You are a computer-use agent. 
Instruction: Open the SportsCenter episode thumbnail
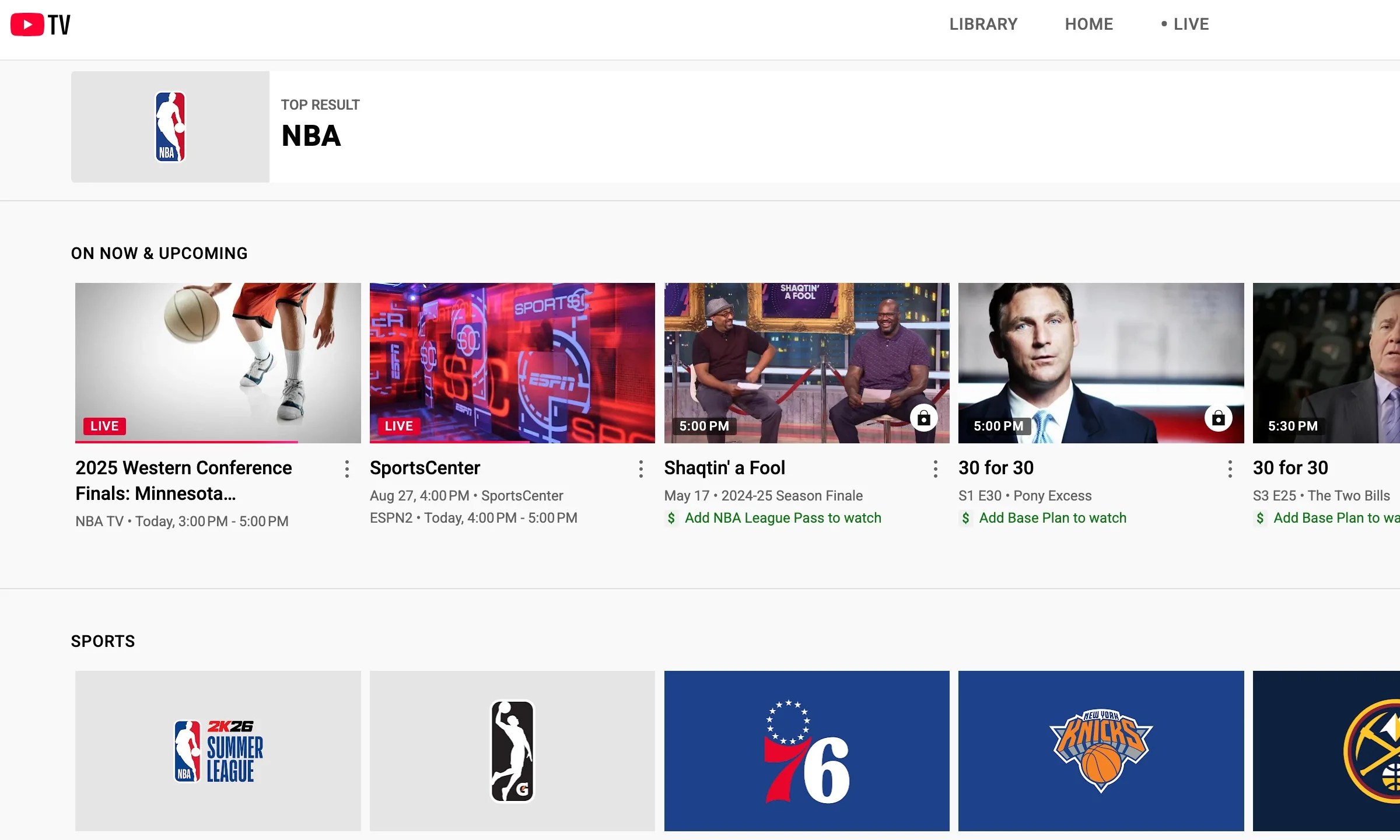tap(512, 362)
